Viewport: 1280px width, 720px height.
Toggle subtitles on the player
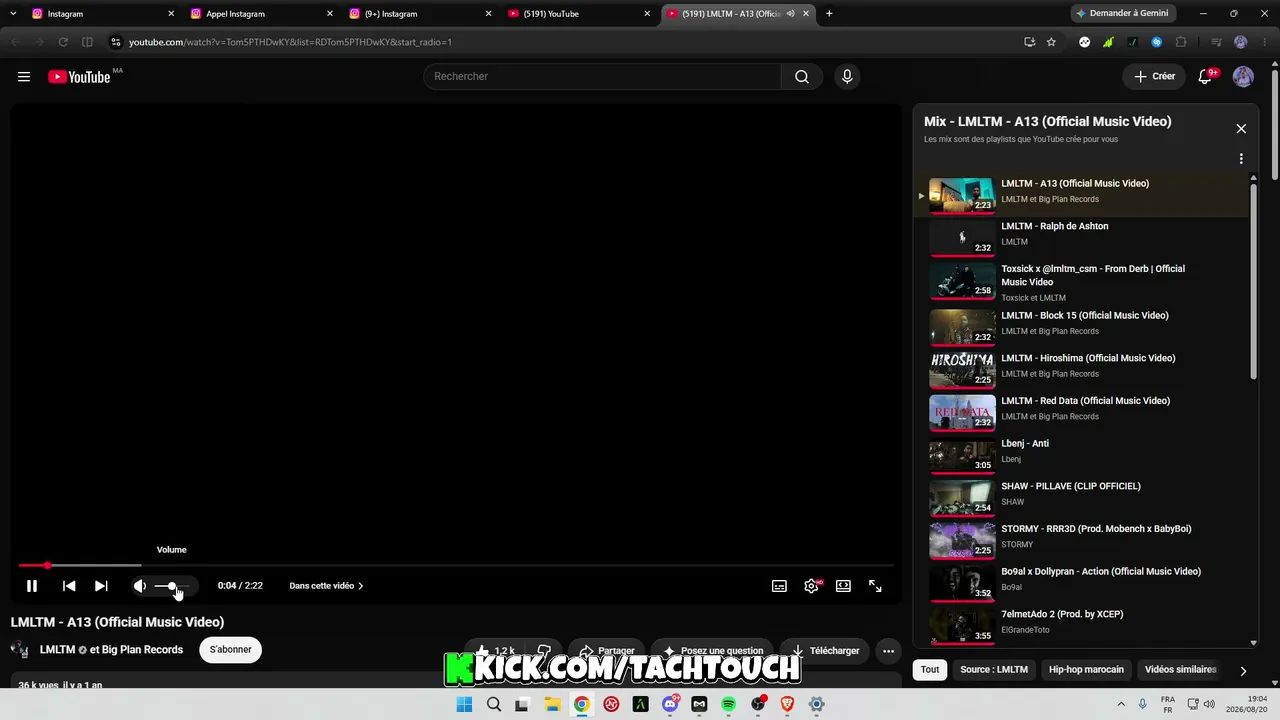tap(779, 586)
